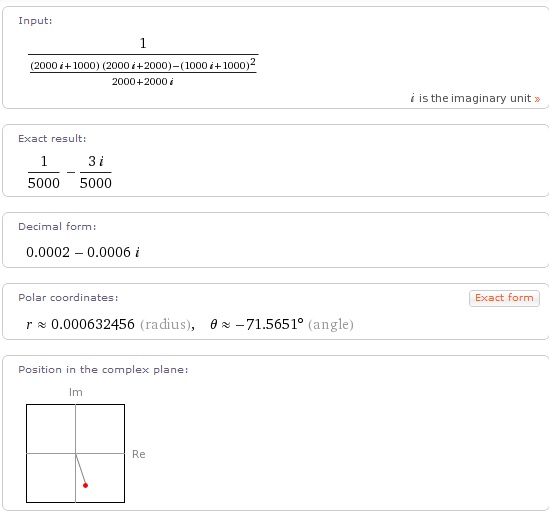Viewport: 549px width, 519px height.
Task: Select the input fraction expression
Action: pos(143,62)
